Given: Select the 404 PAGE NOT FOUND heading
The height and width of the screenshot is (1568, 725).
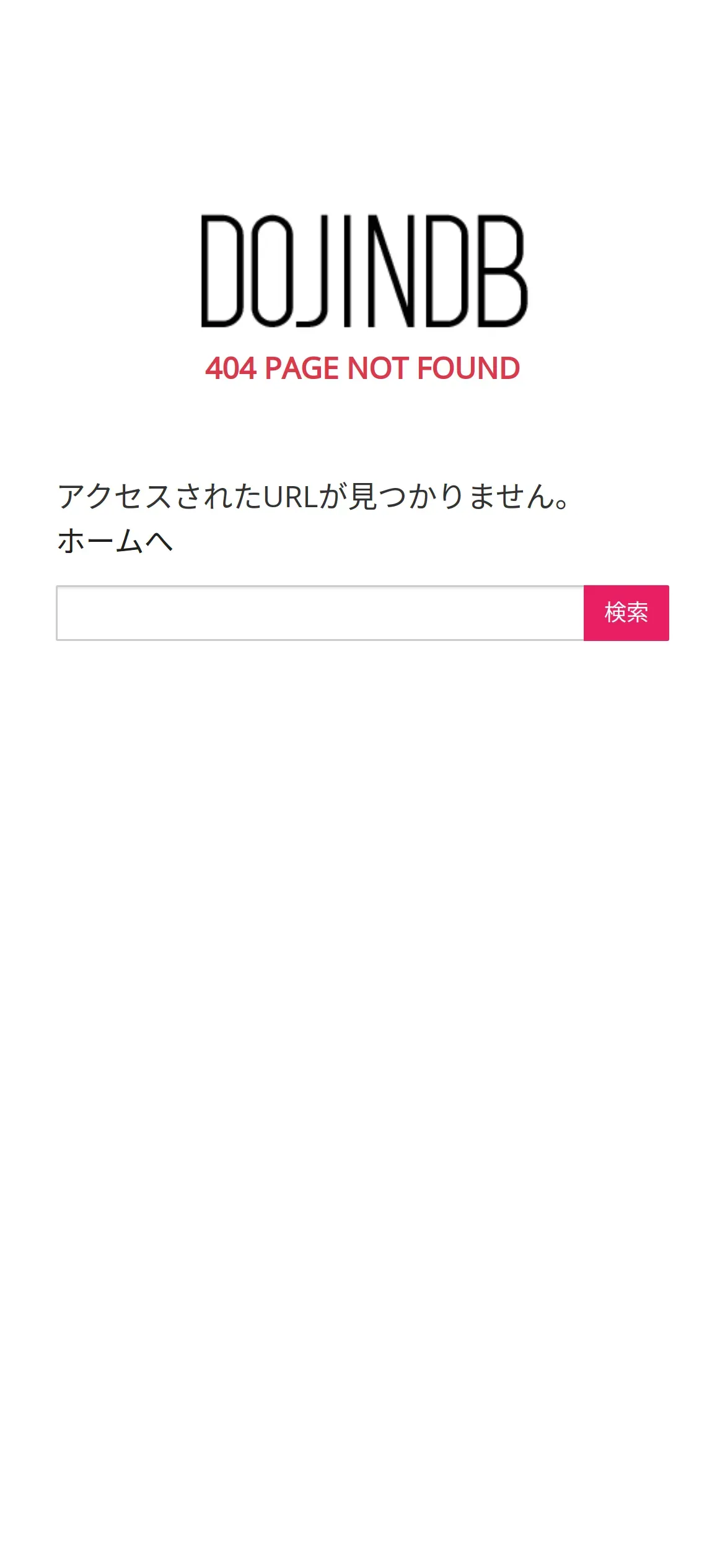Looking at the screenshot, I should 362,368.
